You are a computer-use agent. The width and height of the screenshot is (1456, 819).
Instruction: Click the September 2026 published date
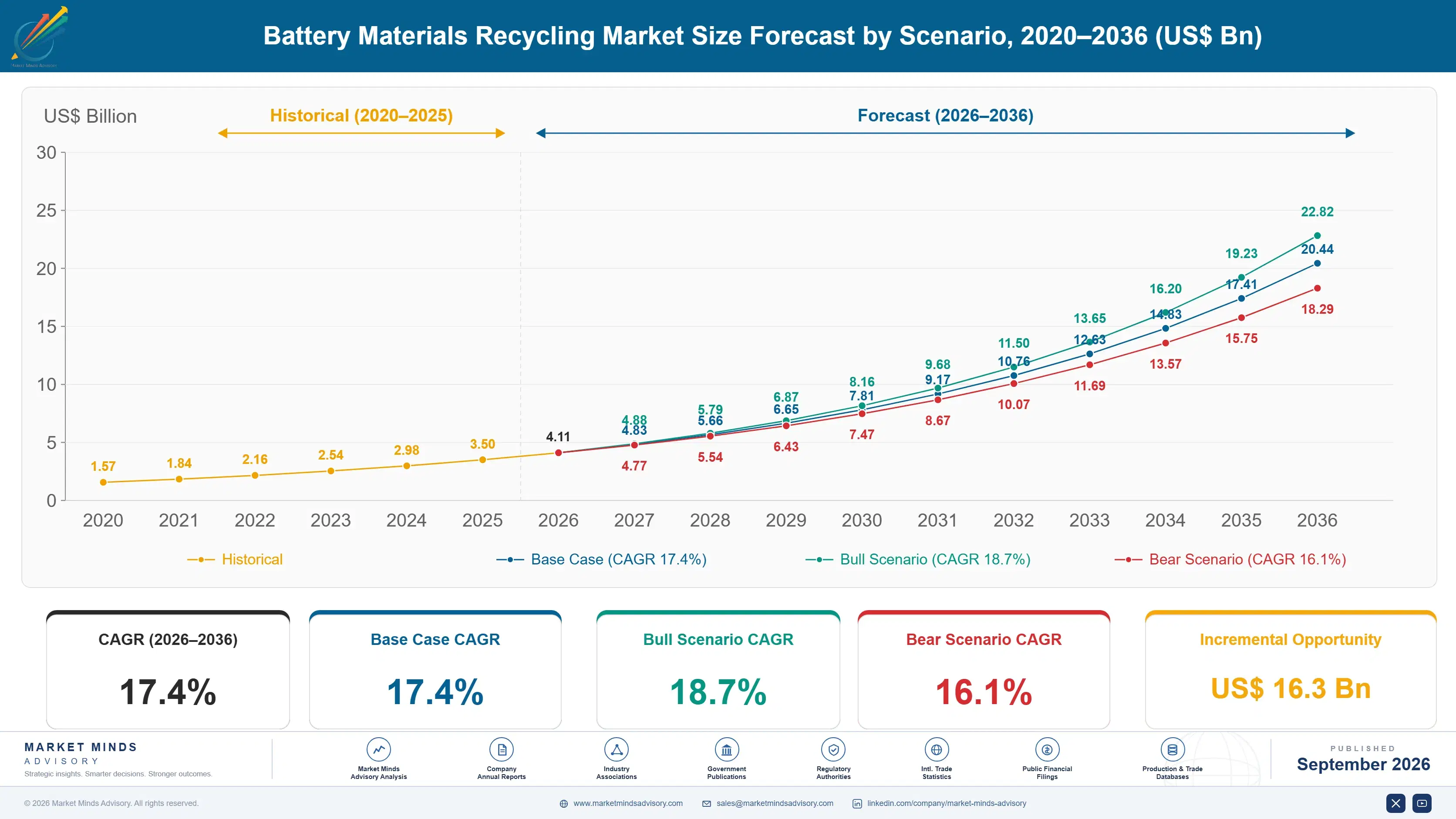(x=1363, y=764)
